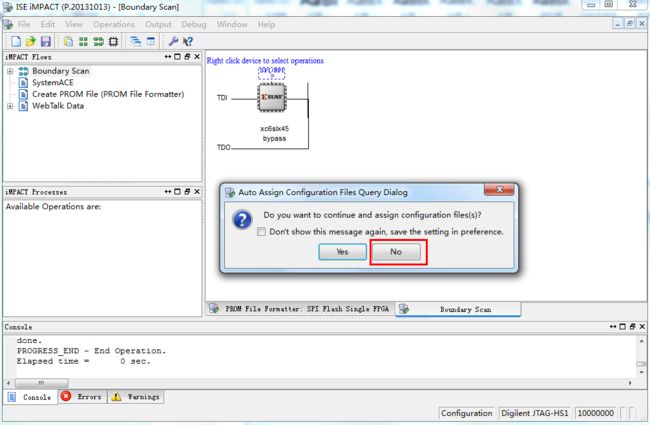
Task: Open the Operations menu
Action: [x=114, y=24]
